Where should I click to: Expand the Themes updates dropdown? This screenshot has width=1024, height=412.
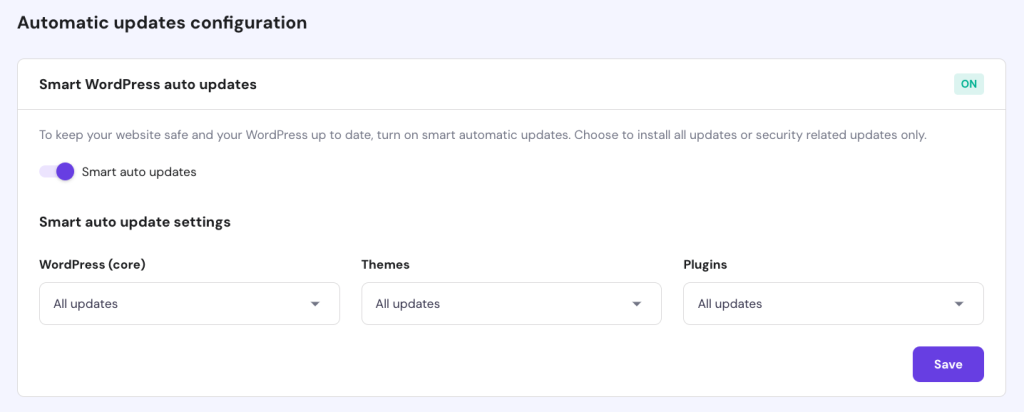pyautogui.click(x=511, y=304)
